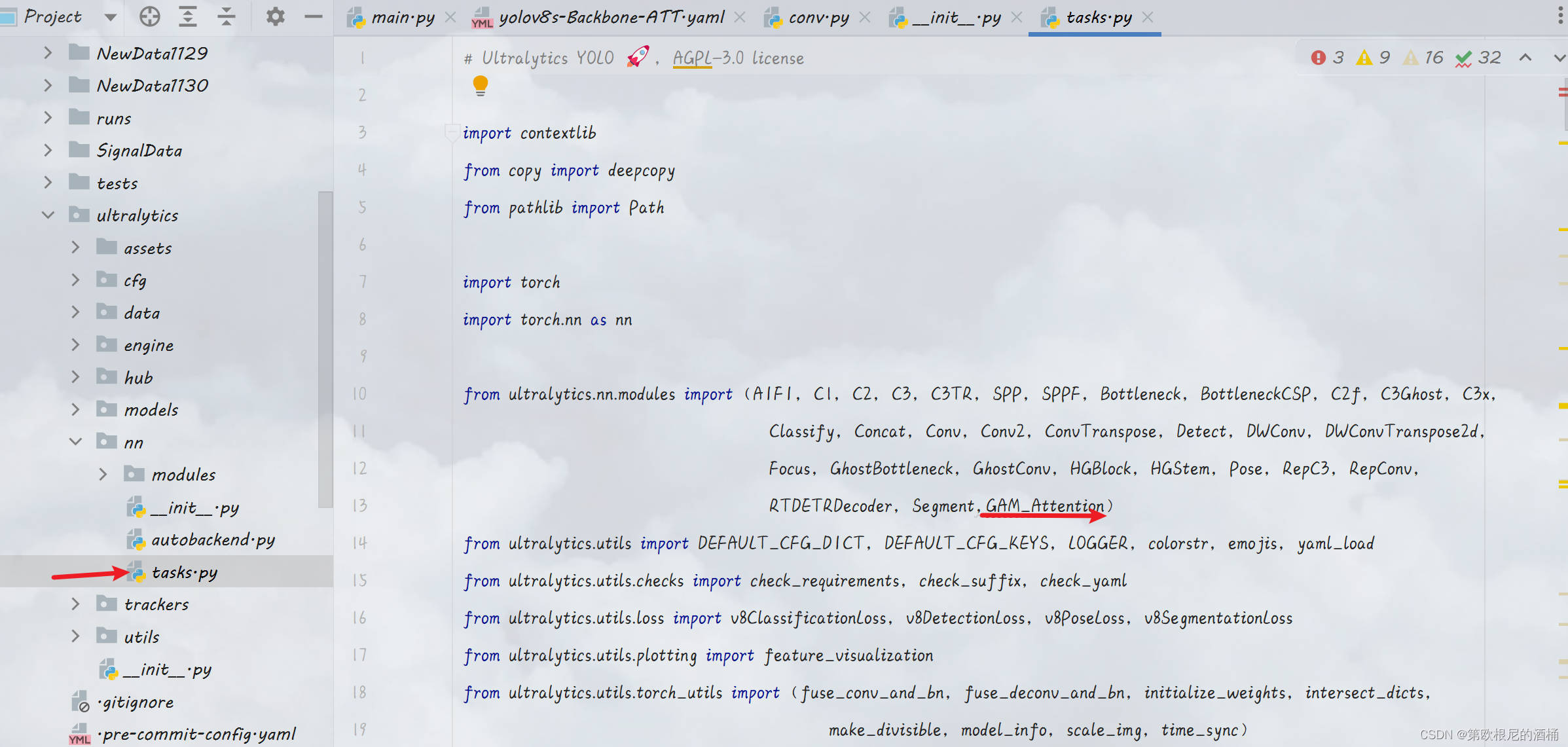Expand the runs folder

tap(48, 118)
